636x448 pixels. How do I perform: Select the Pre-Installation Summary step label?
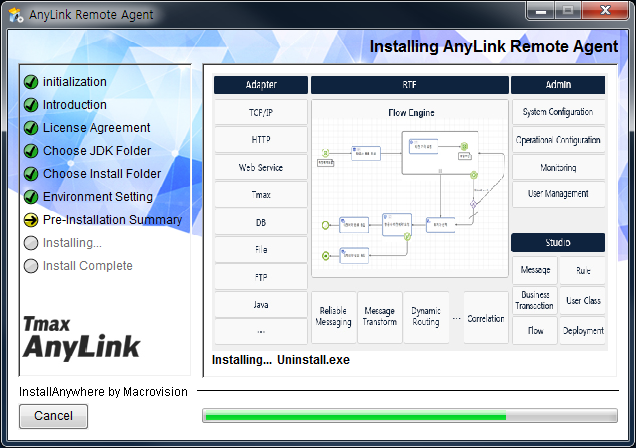point(112,220)
